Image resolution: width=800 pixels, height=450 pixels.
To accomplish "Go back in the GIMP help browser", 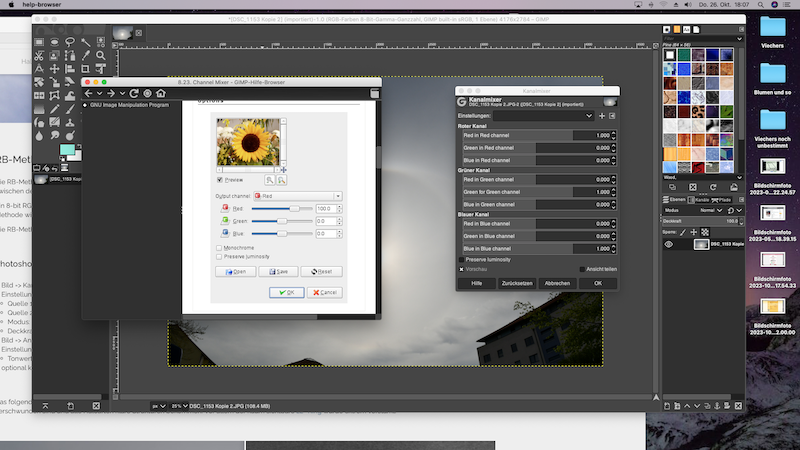I will point(89,93).
